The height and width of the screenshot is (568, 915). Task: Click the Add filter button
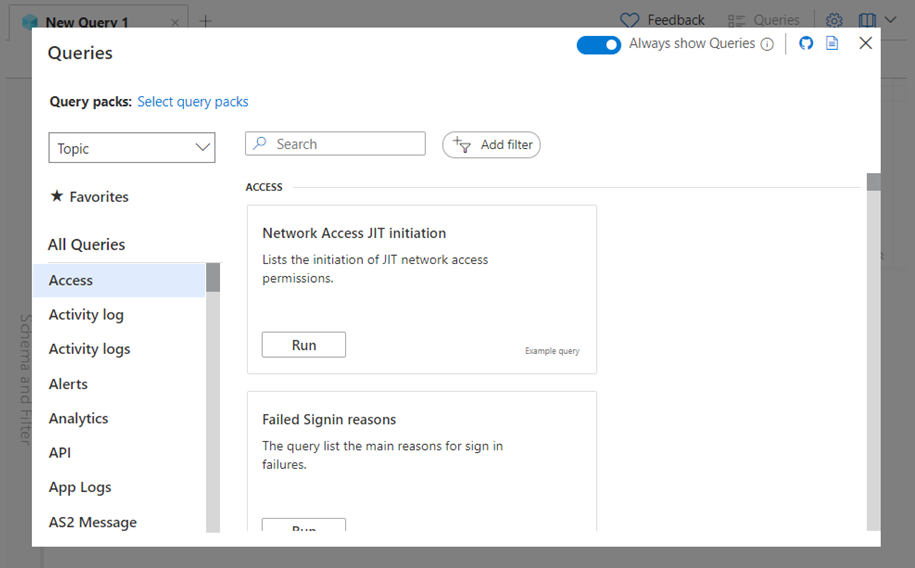491,145
